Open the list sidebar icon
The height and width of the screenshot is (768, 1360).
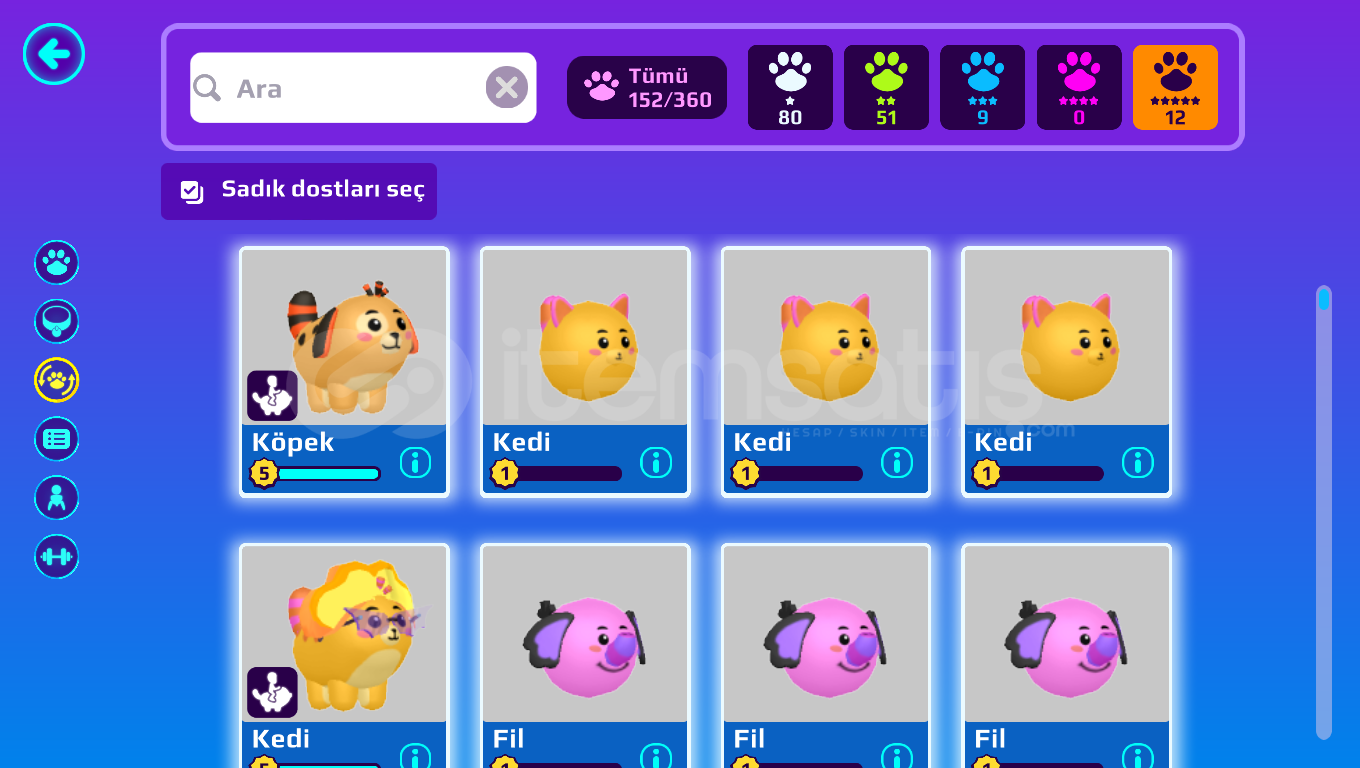coord(57,439)
